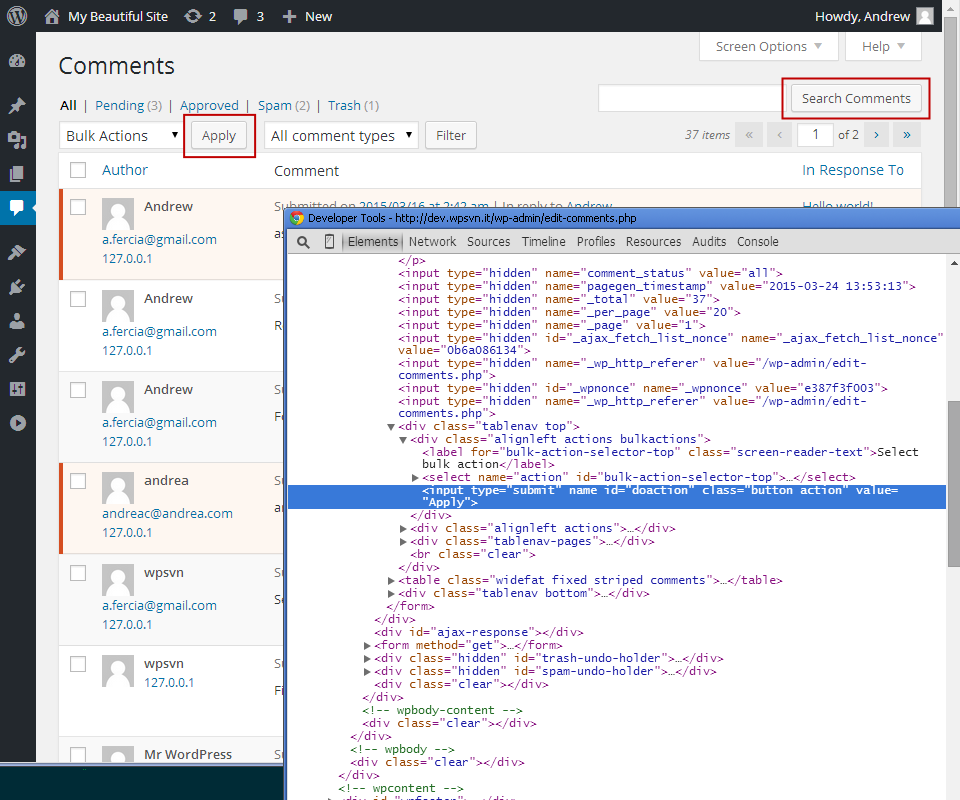Open the Bulk Actions dropdown

point(121,135)
